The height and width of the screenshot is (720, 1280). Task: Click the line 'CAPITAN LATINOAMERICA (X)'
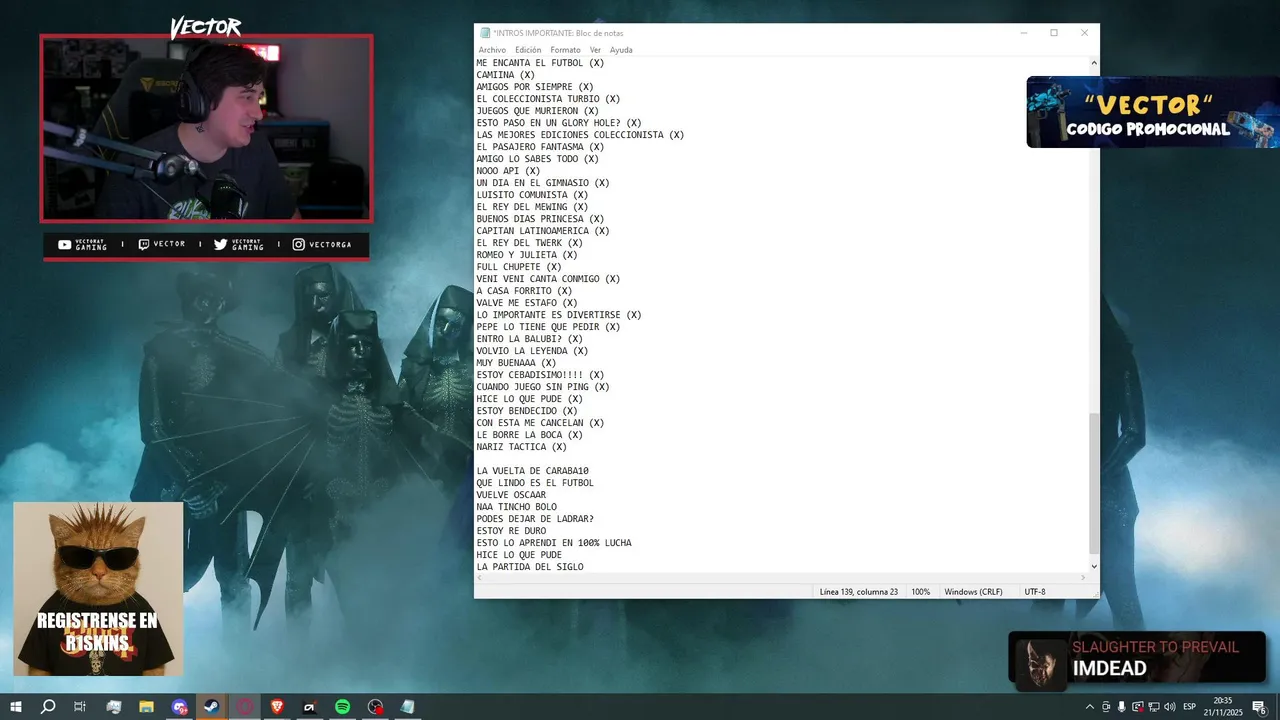(x=543, y=231)
